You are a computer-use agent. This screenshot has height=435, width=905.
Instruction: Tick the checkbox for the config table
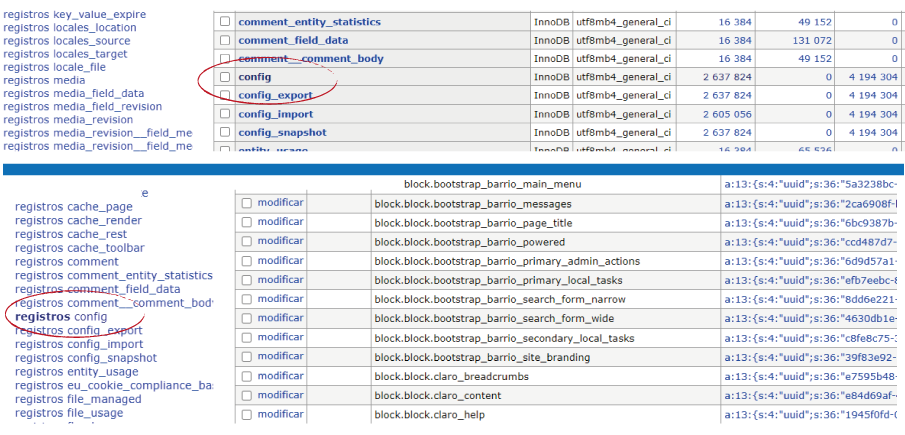[x=225, y=77]
